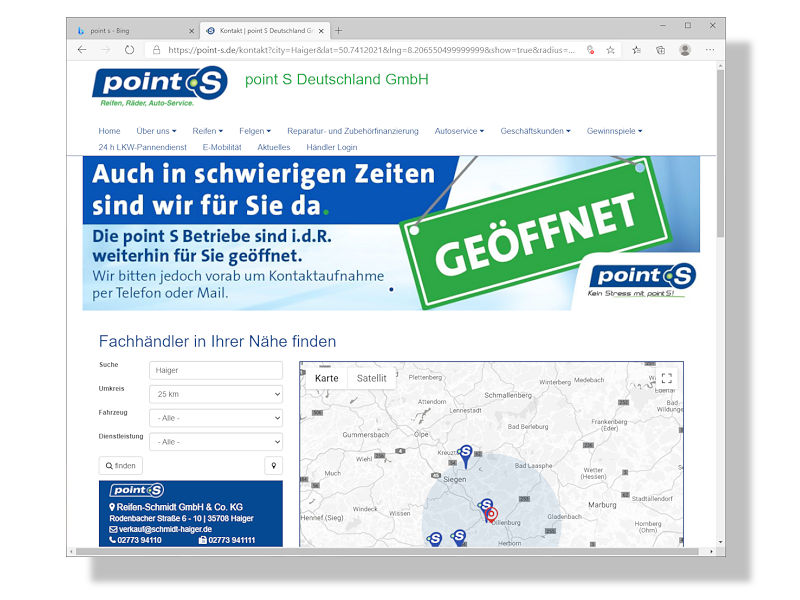This screenshot has width=800, height=600.
Task: Open the browser profile avatar
Action: point(685,50)
